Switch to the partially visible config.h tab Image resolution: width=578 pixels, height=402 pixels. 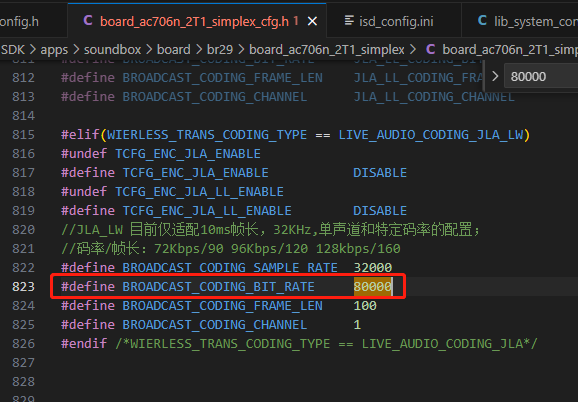pyautogui.click(x=19, y=21)
